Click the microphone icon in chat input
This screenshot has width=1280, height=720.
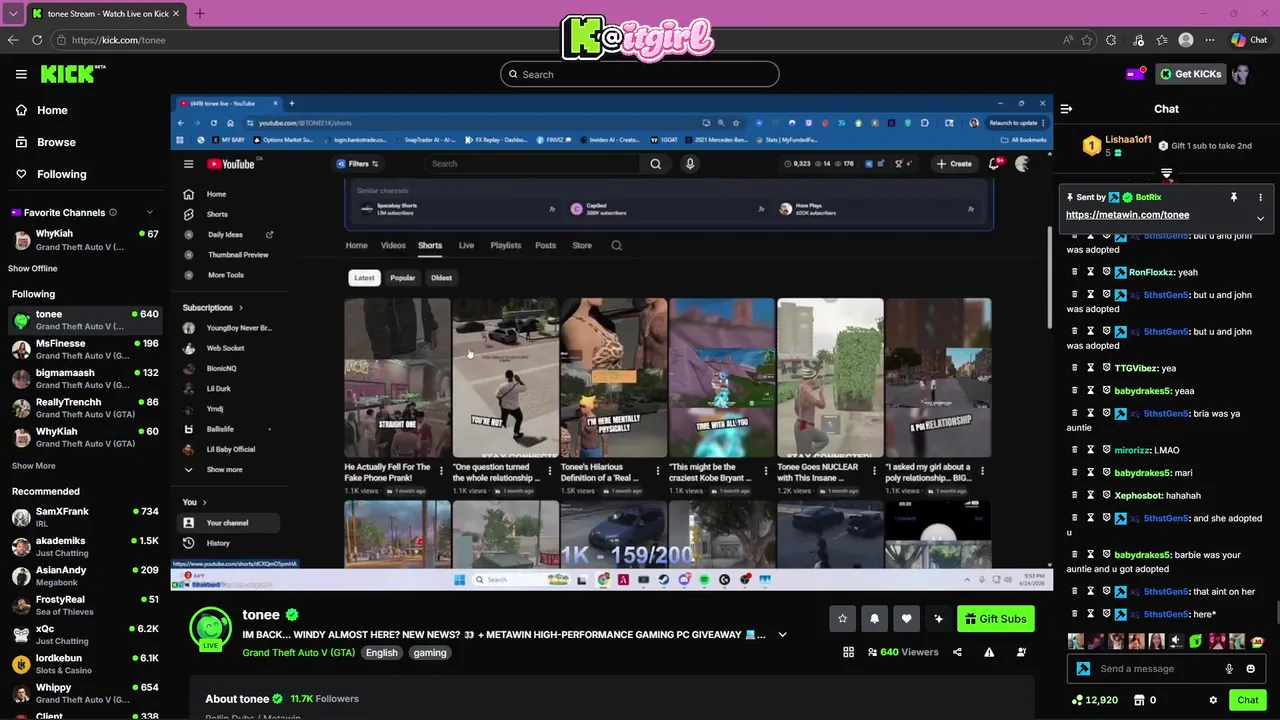tap(1229, 669)
